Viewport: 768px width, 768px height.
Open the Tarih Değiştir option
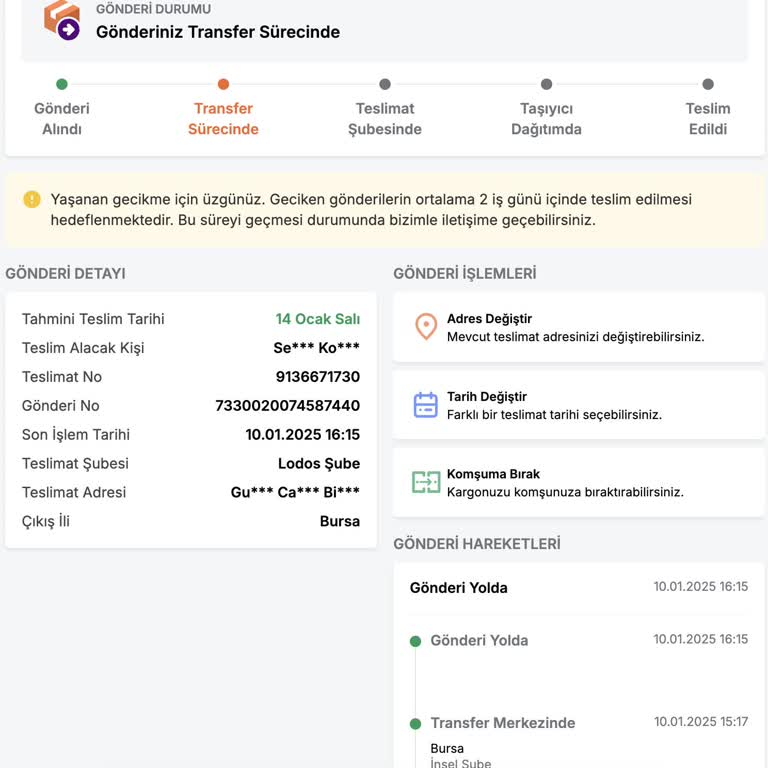point(578,404)
